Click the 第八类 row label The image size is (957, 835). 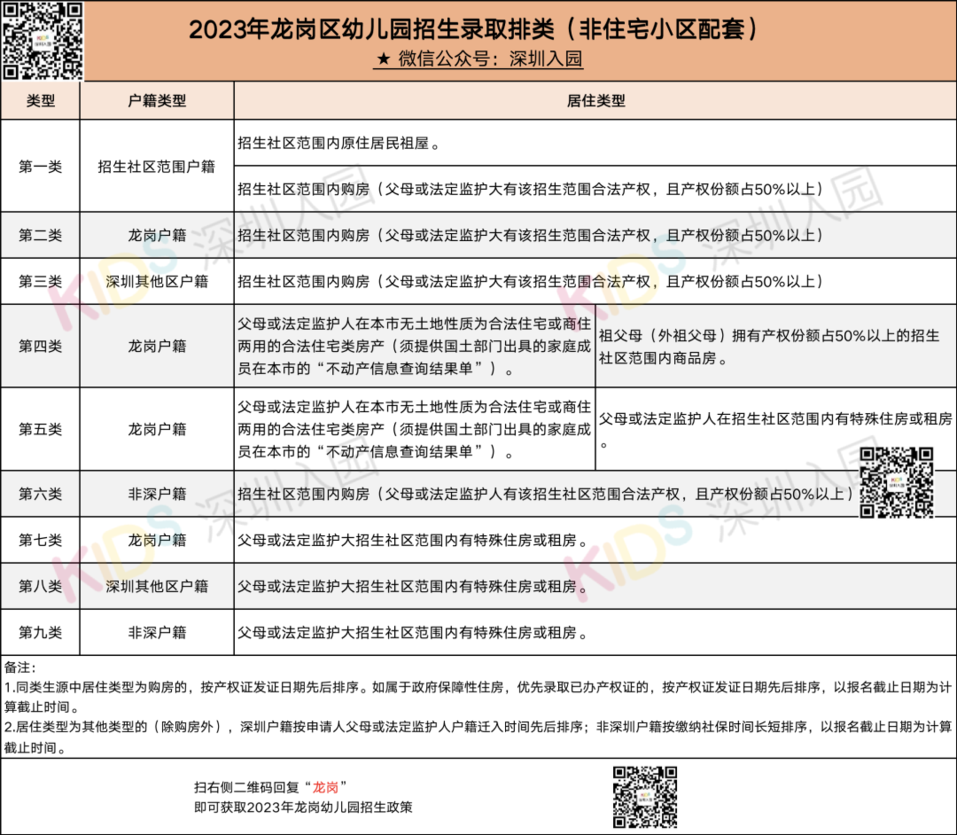click(40, 586)
